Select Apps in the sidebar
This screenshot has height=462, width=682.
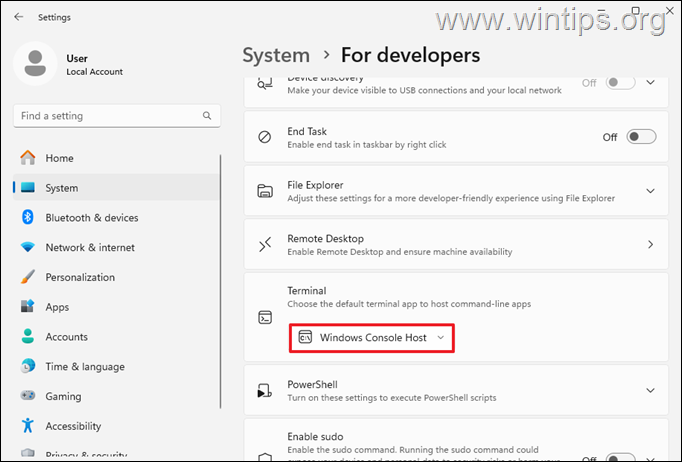[117, 307]
